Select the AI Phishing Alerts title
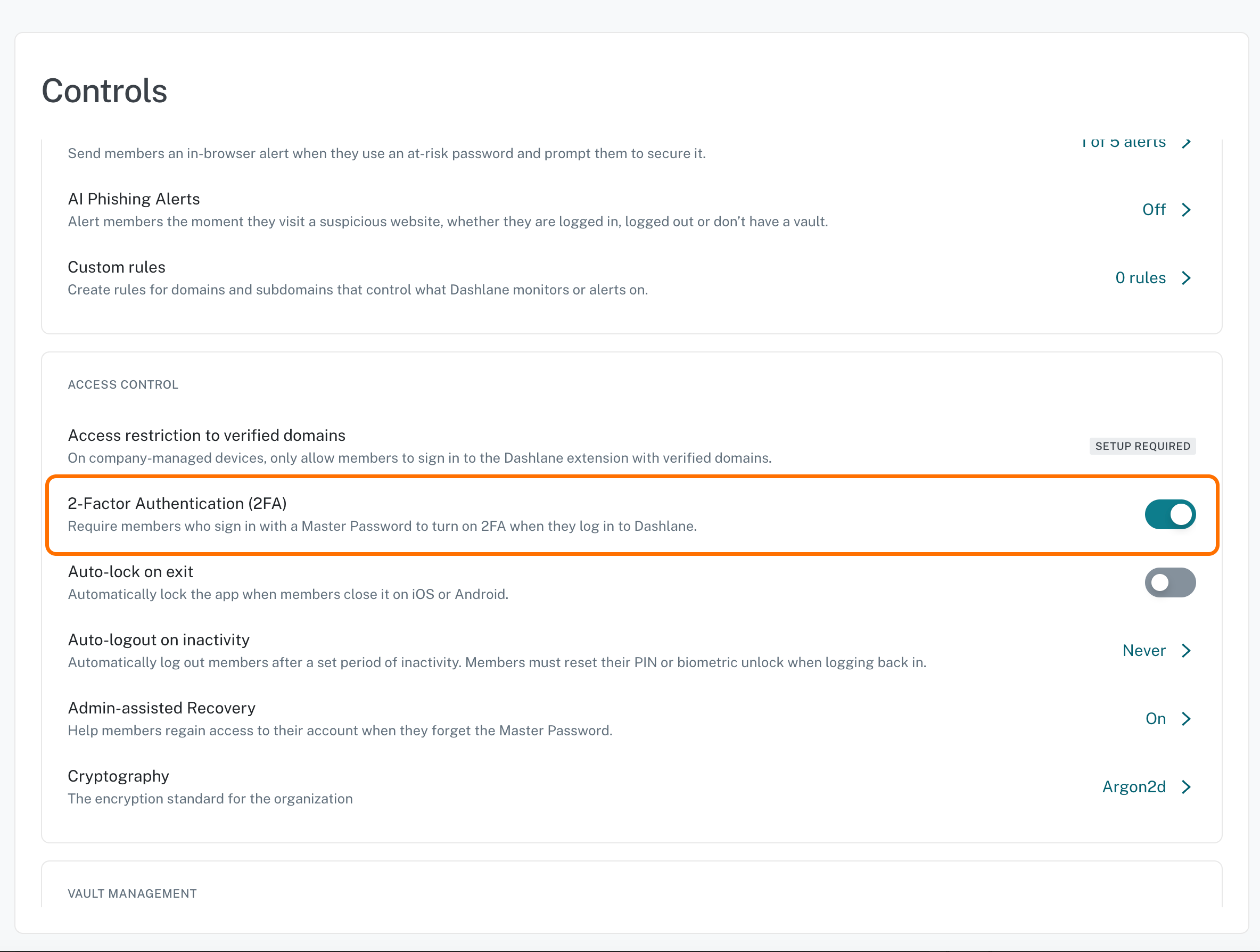The height and width of the screenshot is (952, 1260). click(134, 199)
